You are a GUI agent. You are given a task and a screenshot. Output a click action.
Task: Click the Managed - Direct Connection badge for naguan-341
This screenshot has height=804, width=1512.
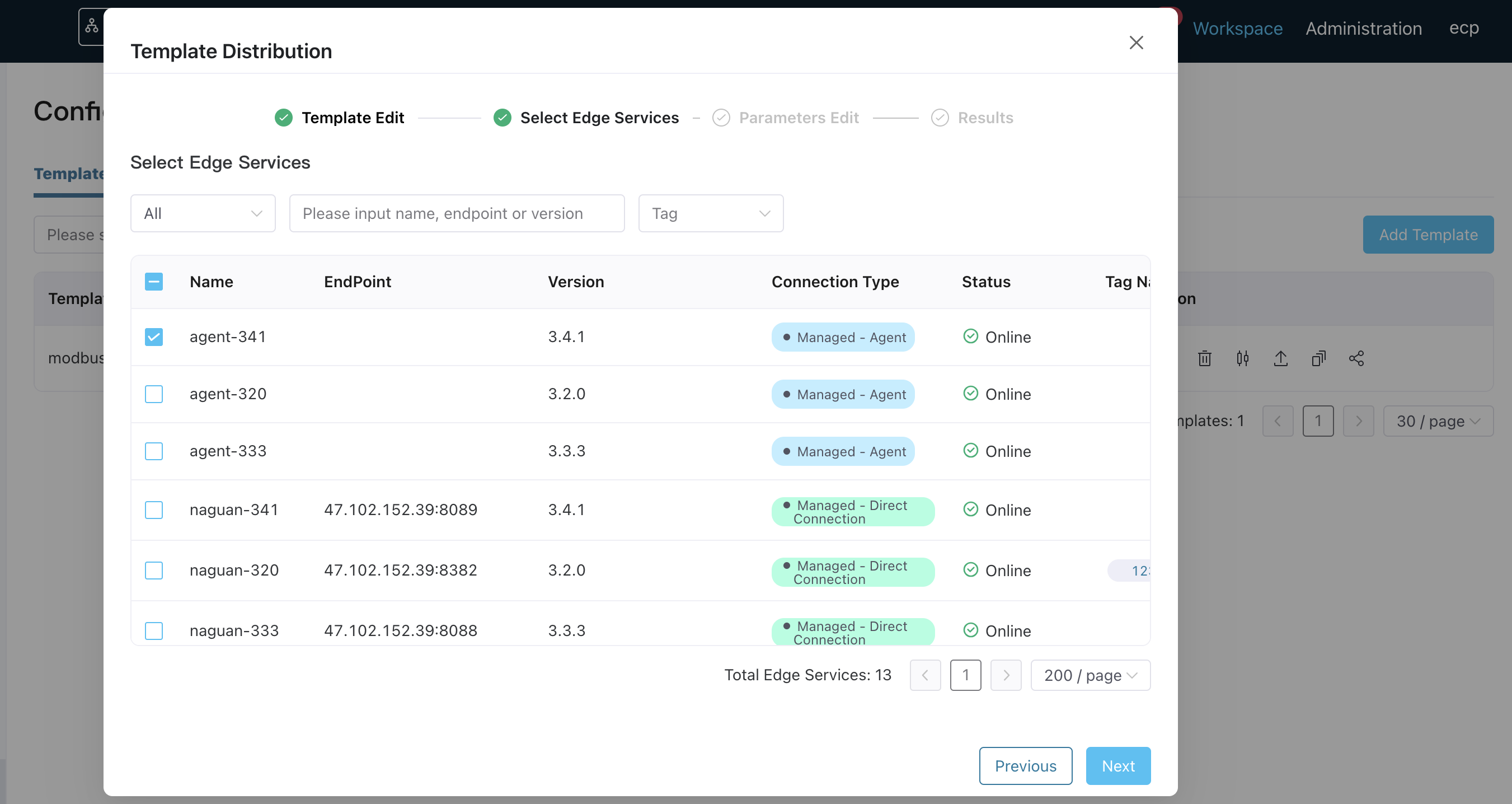[853, 512]
